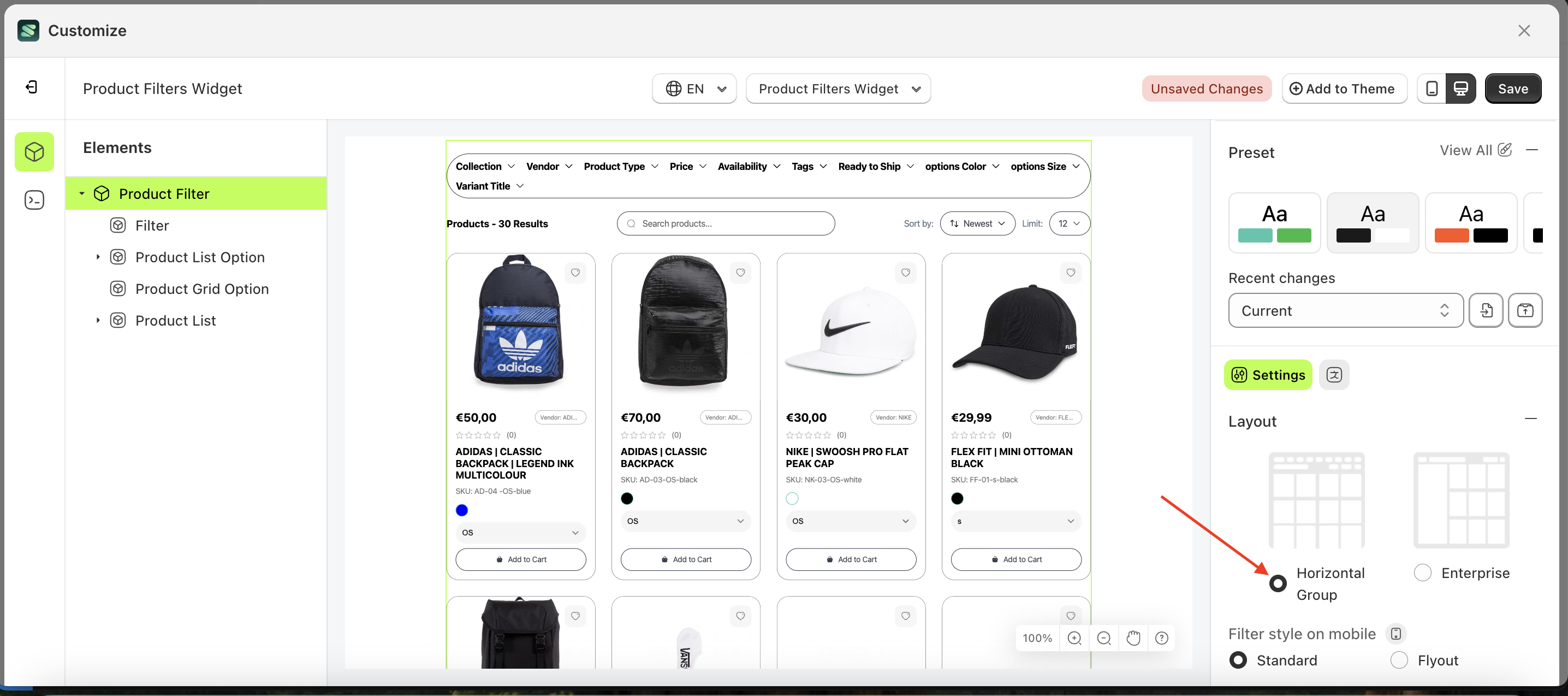The image size is (1568, 696).
Task: Click the exit/back icon in the sidebar
Action: click(x=32, y=87)
